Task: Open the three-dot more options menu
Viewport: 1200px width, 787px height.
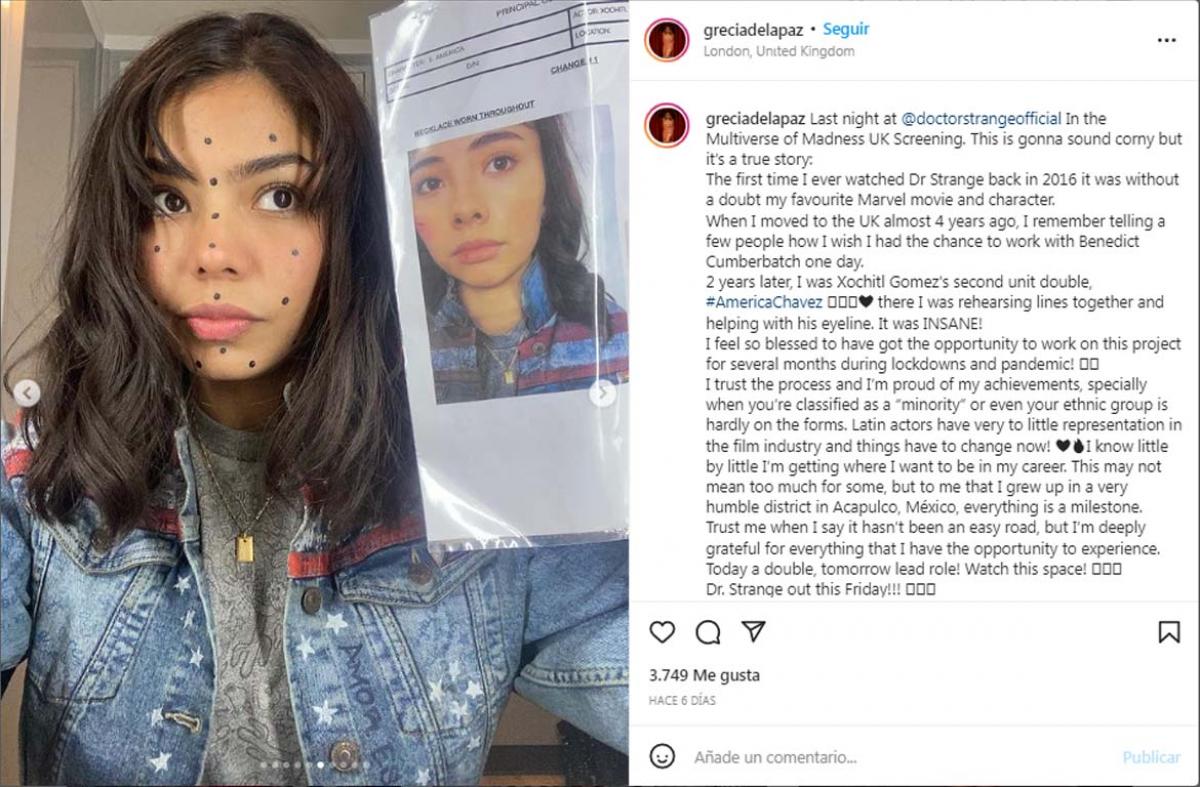Action: click(1166, 40)
